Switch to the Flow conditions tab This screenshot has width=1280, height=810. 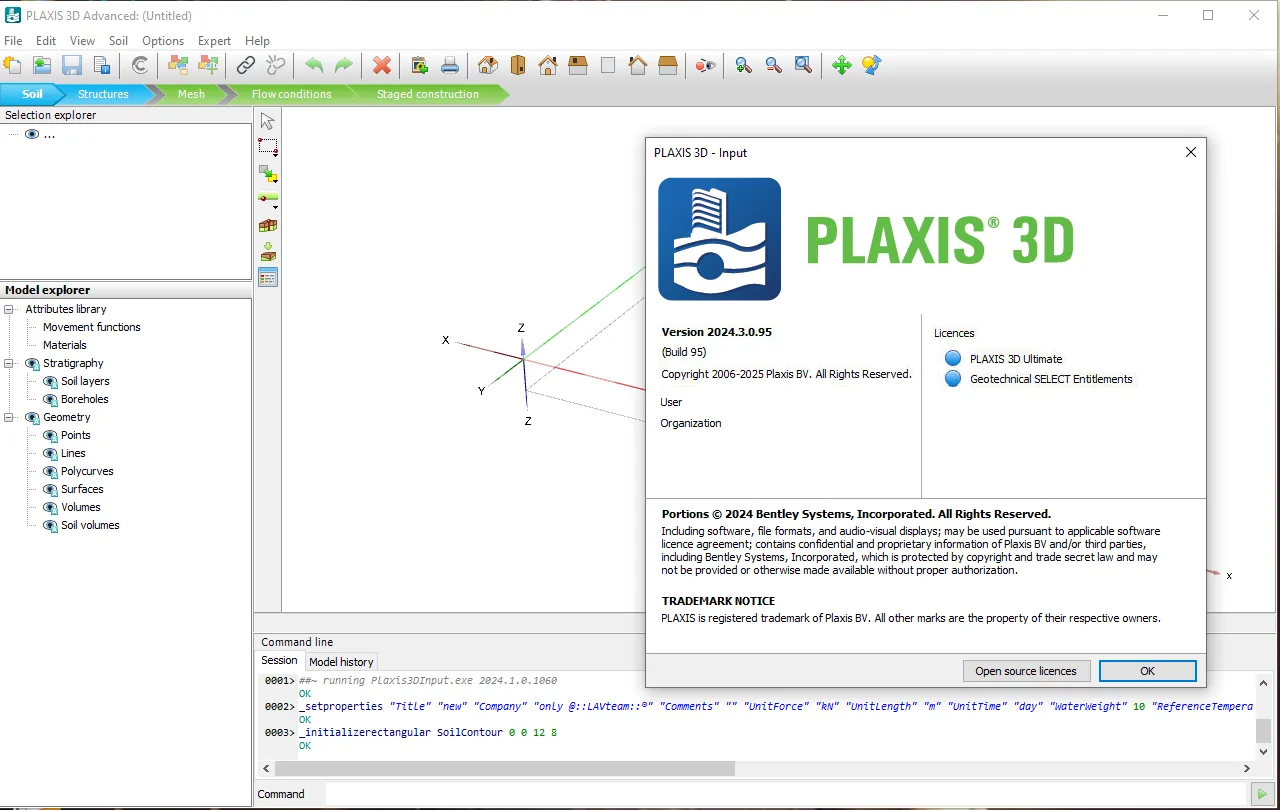click(x=291, y=94)
